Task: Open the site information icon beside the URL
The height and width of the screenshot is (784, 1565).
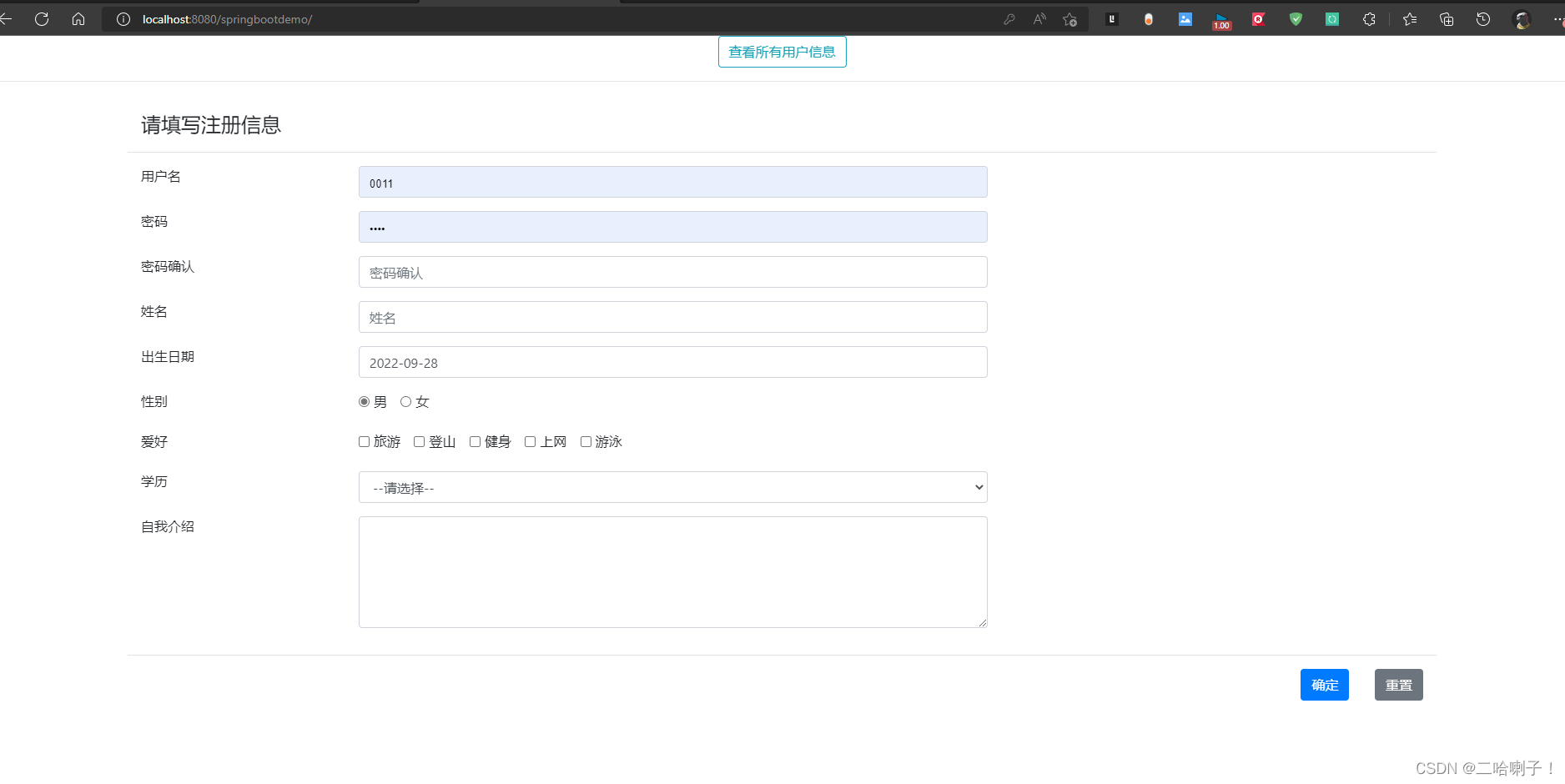Action: tap(123, 19)
